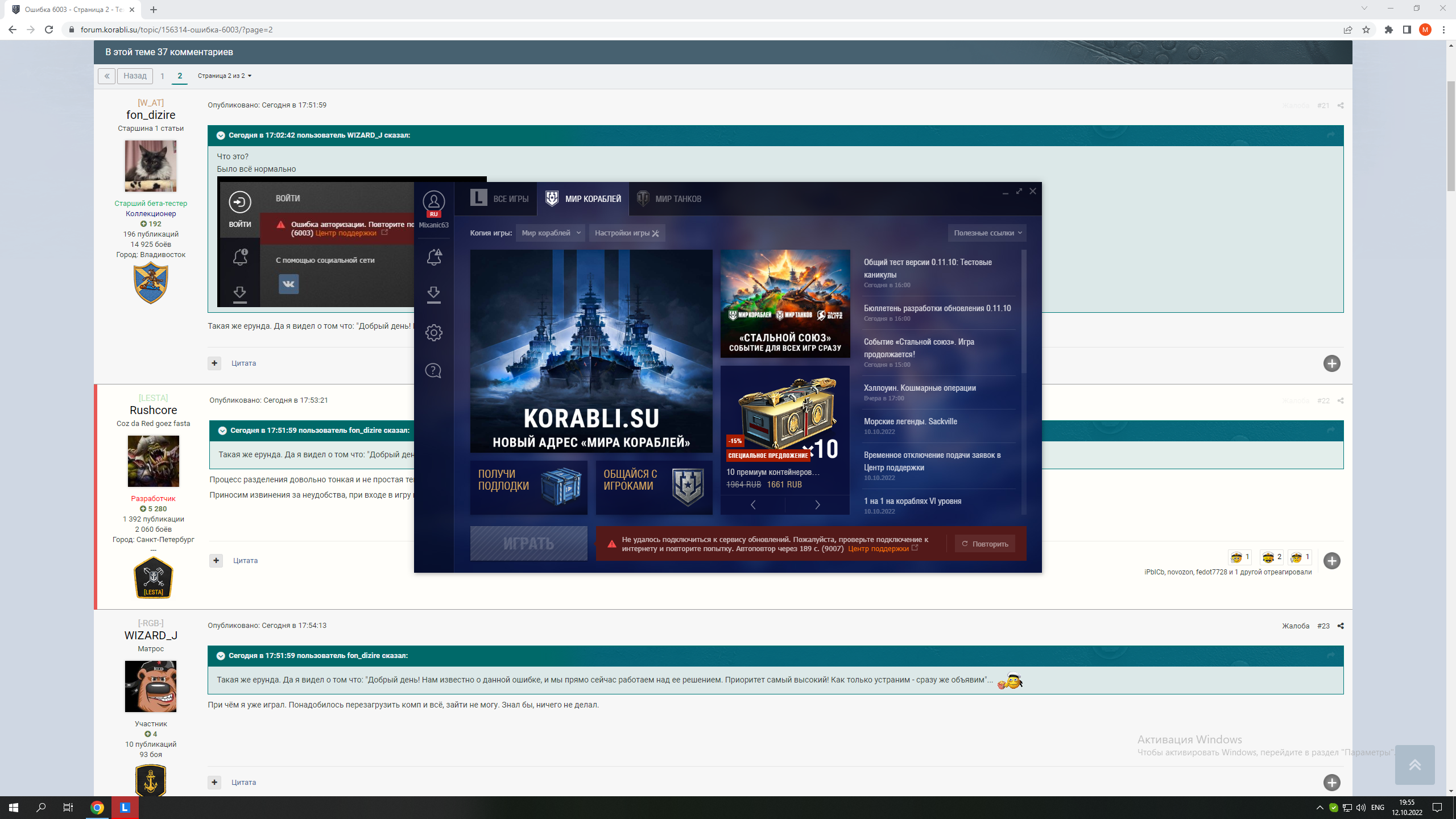Toggle multi-quote plus on fon_dizire post
The height and width of the screenshot is (819, 1456).
214,363
